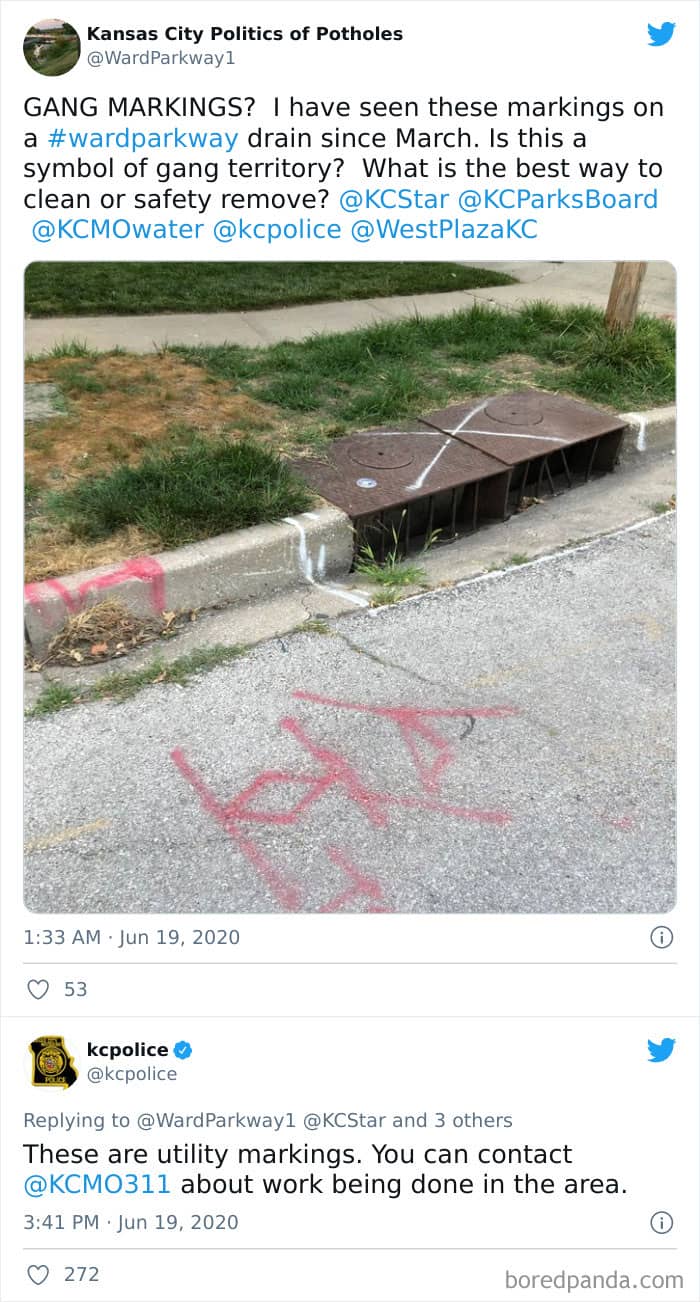The width and height of the screenshot is (700, 1302).
Task: Open the @KCParksBoard mention
Action: (558, 199)
